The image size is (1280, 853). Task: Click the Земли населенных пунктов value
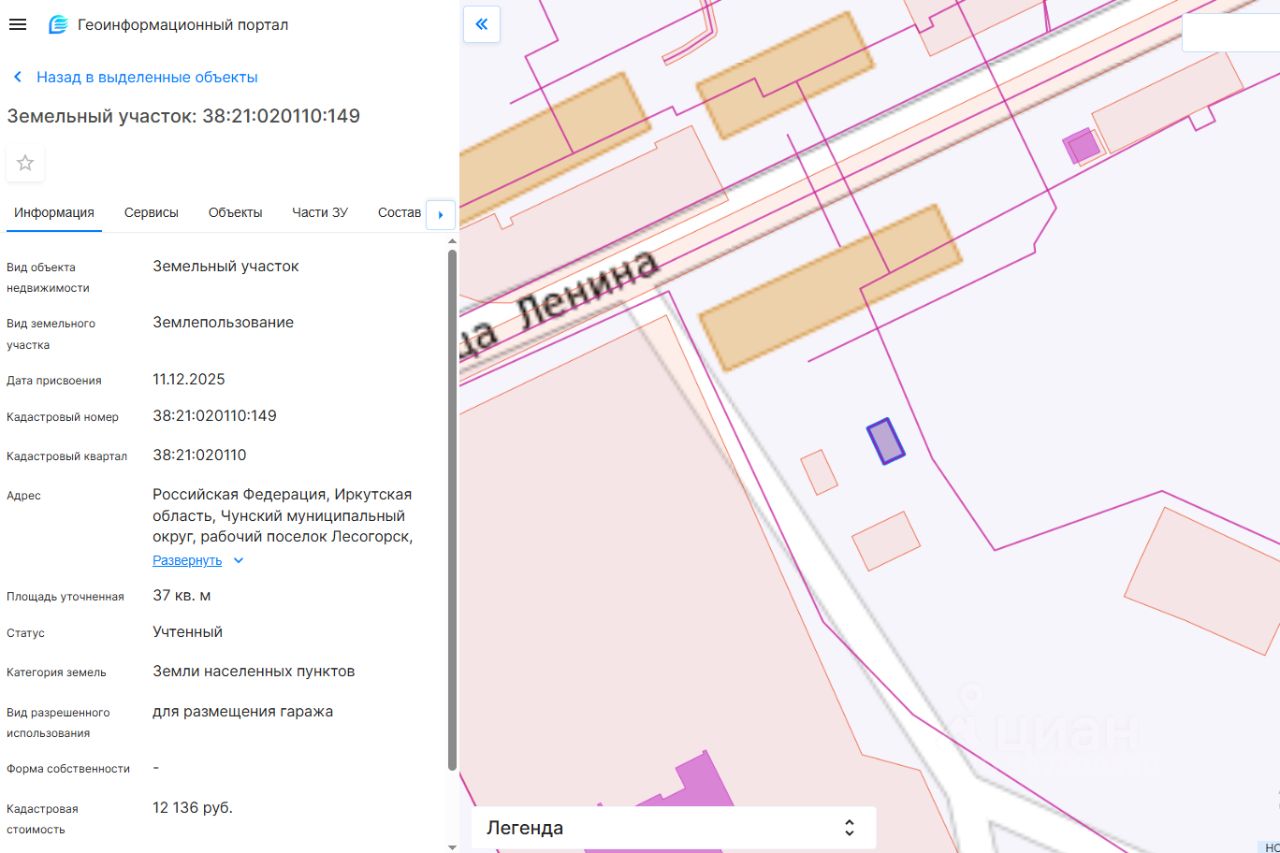pos(254,671)
